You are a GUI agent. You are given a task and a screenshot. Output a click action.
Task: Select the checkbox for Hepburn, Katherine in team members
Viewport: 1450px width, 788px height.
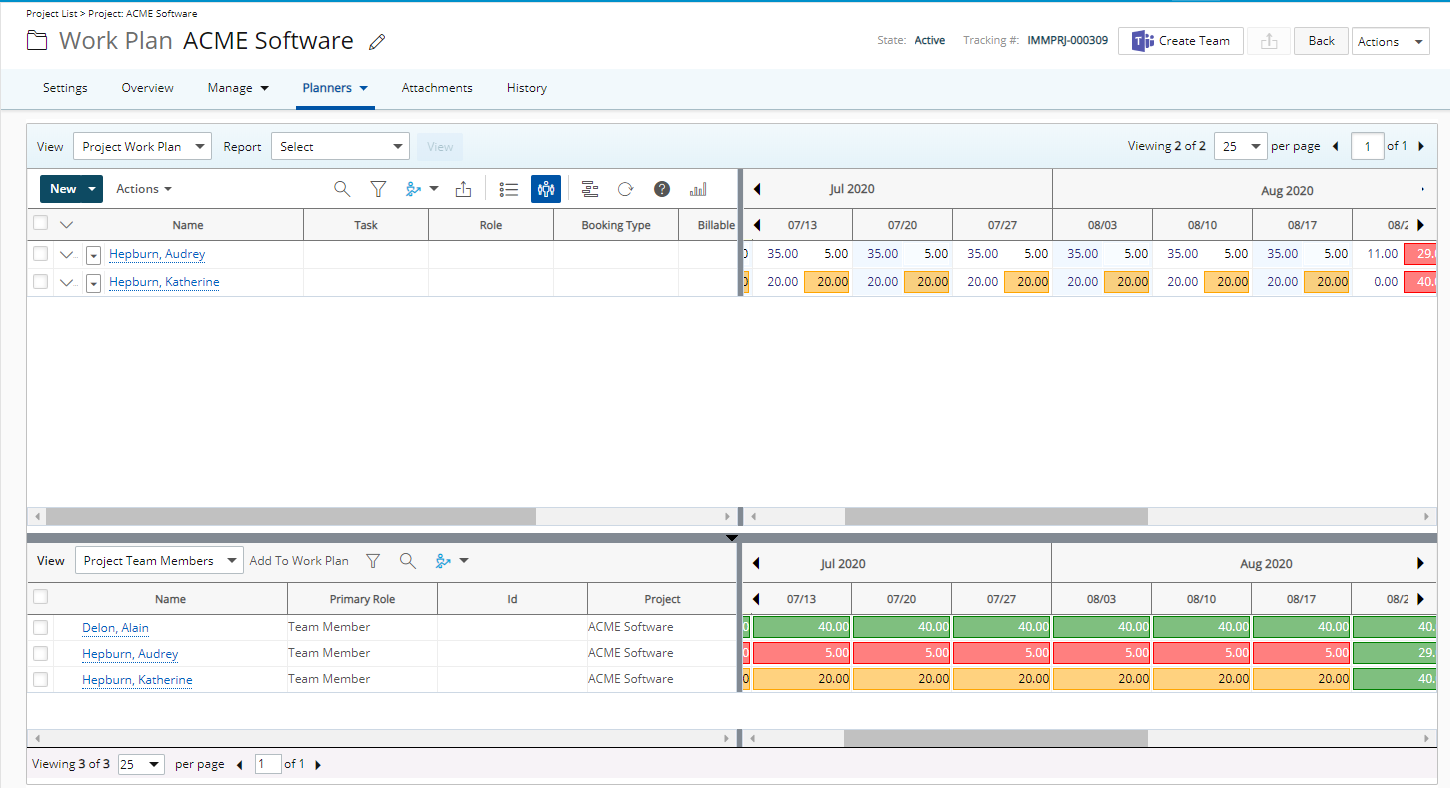tap(40, 679)
